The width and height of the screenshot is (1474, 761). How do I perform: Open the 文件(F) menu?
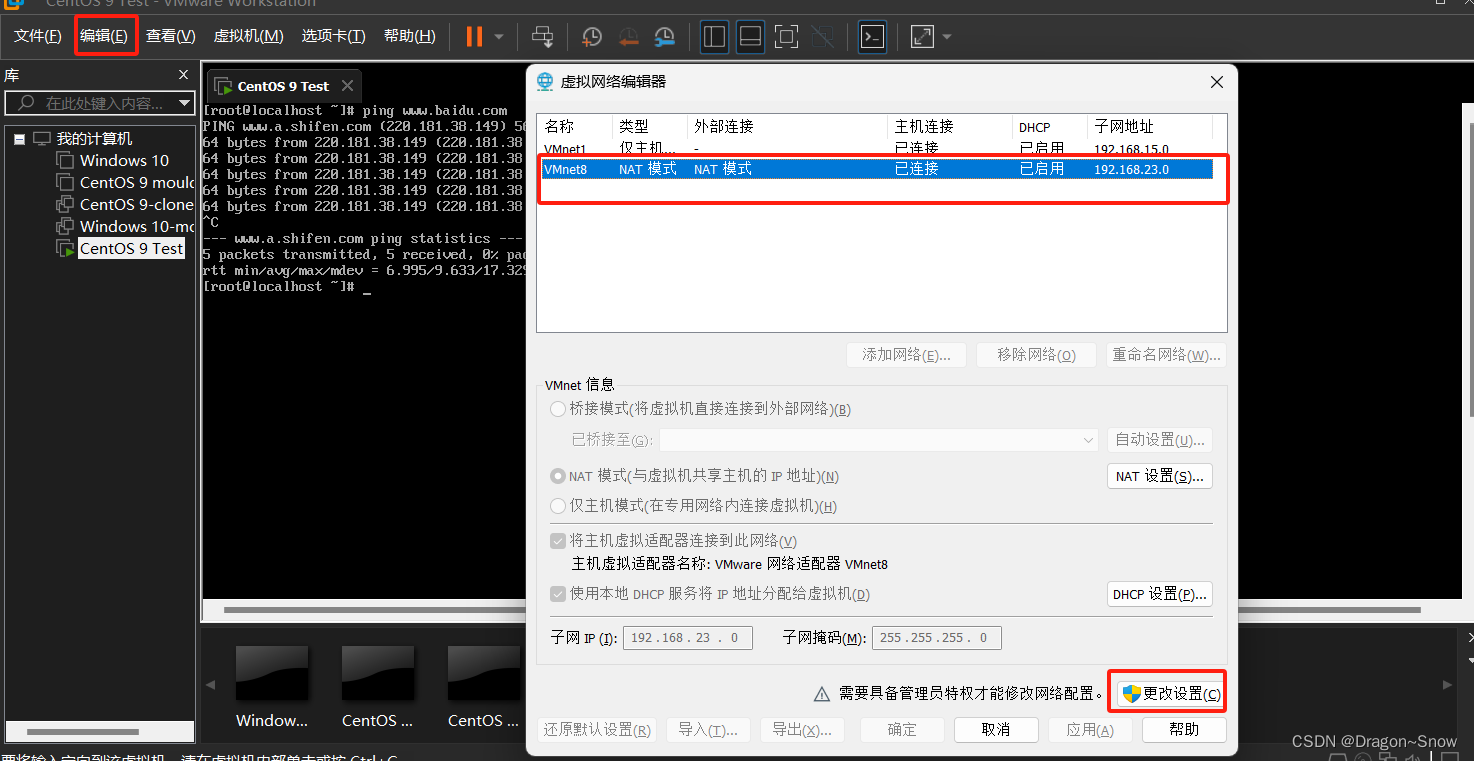coord(38,36)
